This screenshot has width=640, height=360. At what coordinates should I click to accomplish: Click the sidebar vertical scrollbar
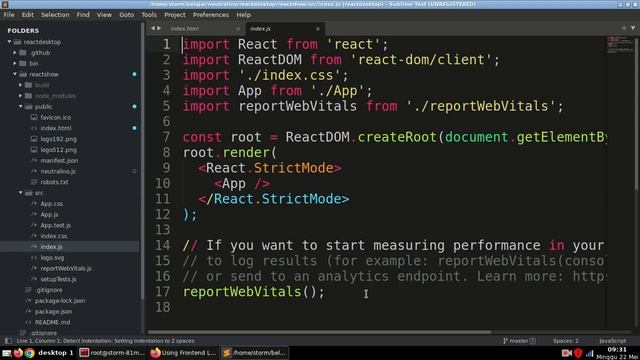(x=142, y=161)
